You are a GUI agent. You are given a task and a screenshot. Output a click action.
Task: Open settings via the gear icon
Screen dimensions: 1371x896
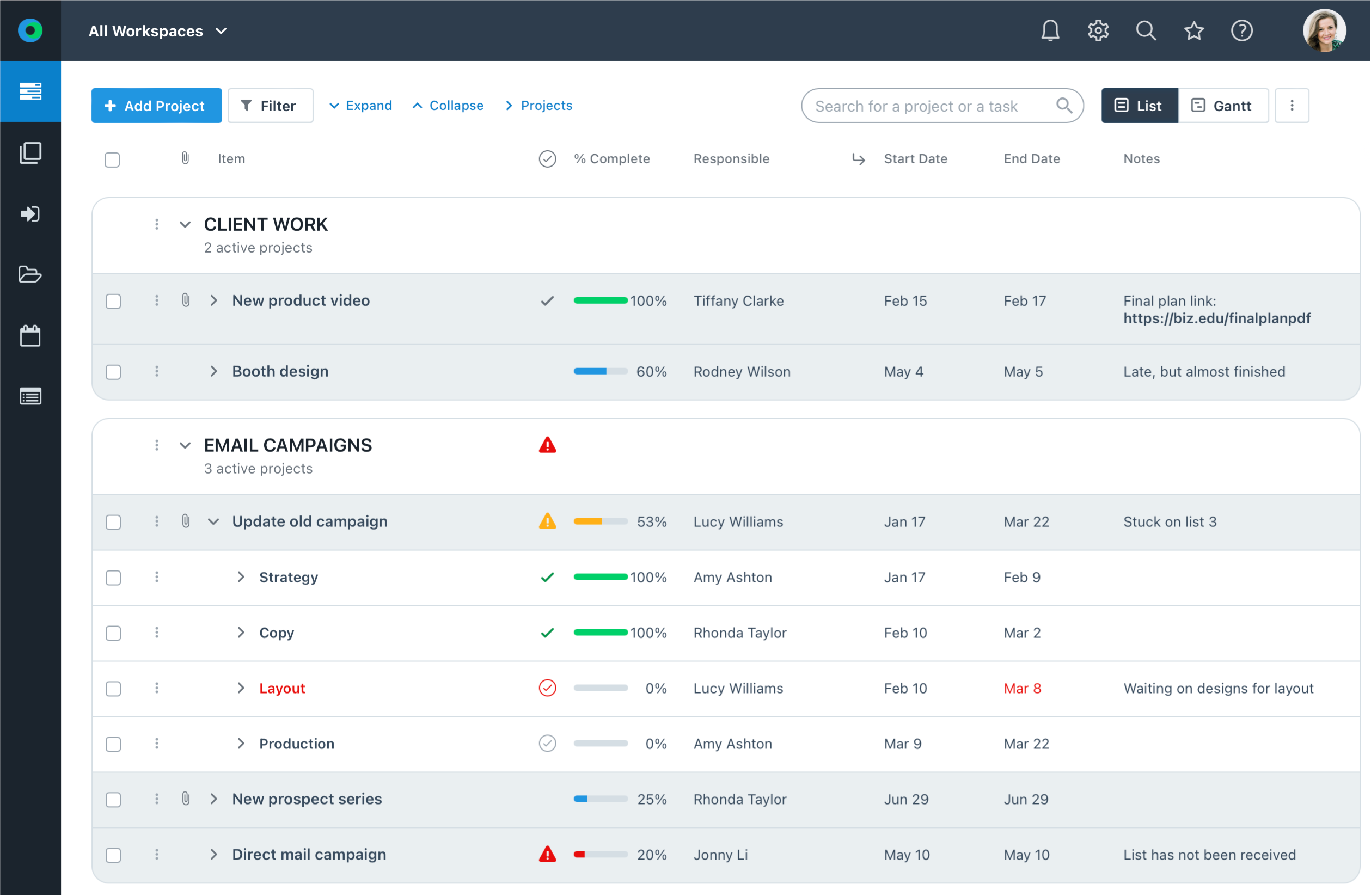click(x=1097, y=30)
